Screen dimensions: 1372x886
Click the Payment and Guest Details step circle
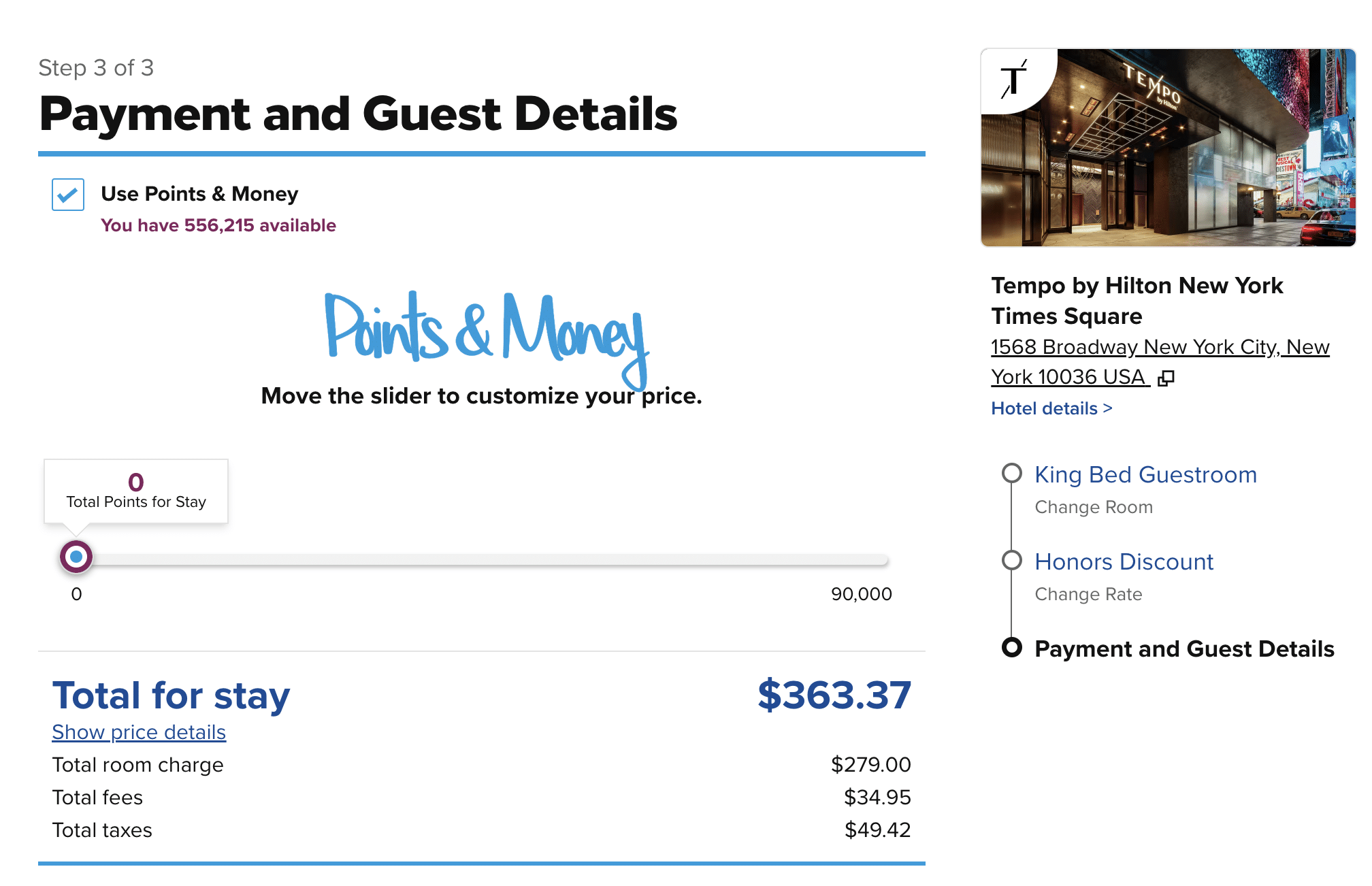(1012, 647)
